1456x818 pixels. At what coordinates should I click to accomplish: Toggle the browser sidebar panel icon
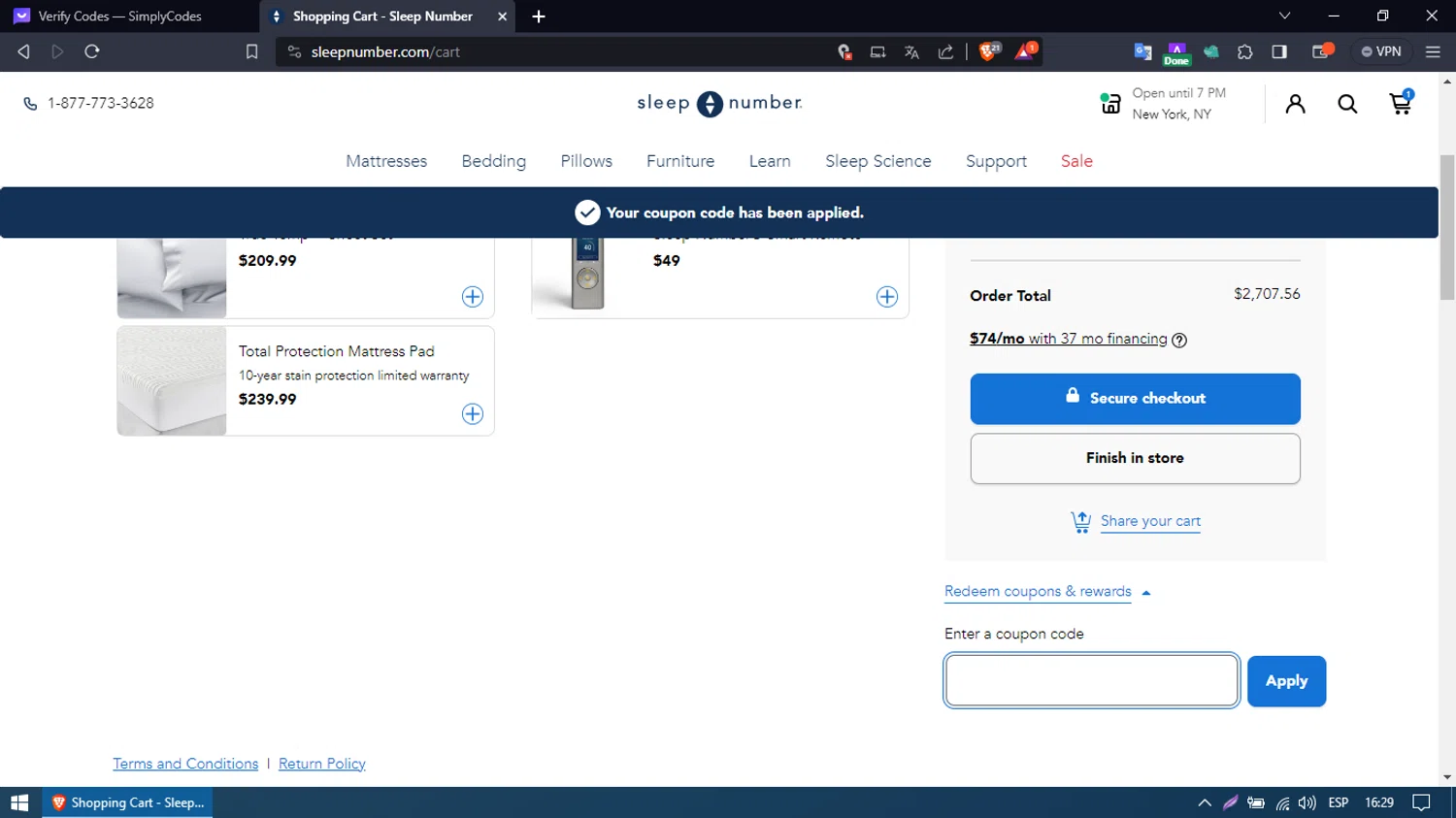(x=1279, y=52)
